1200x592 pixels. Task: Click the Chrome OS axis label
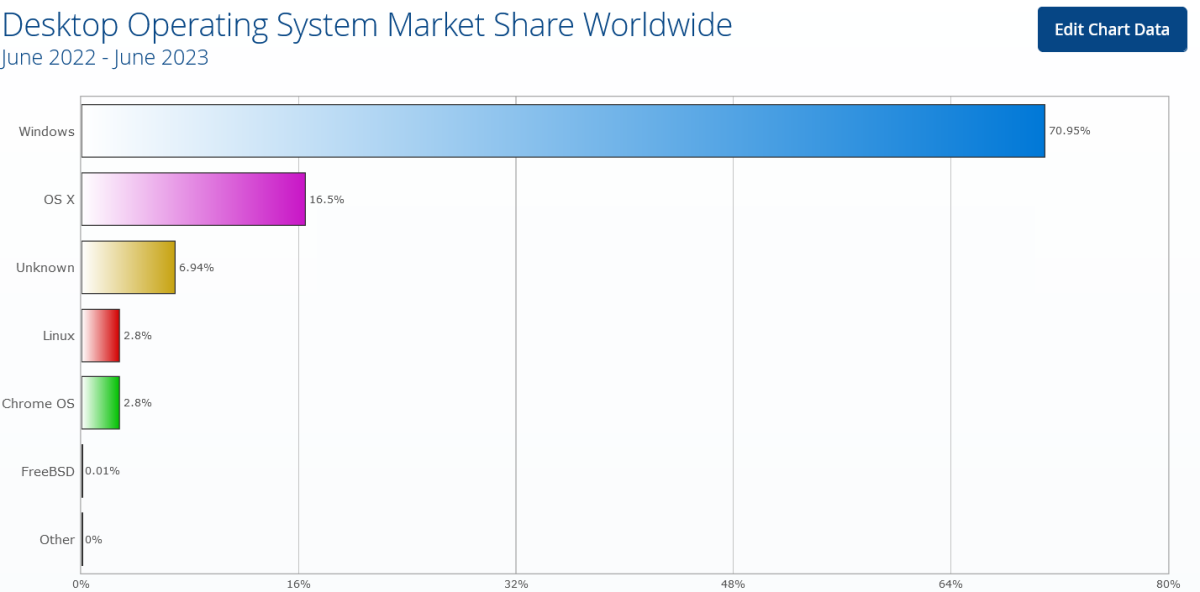pos(38,403)
